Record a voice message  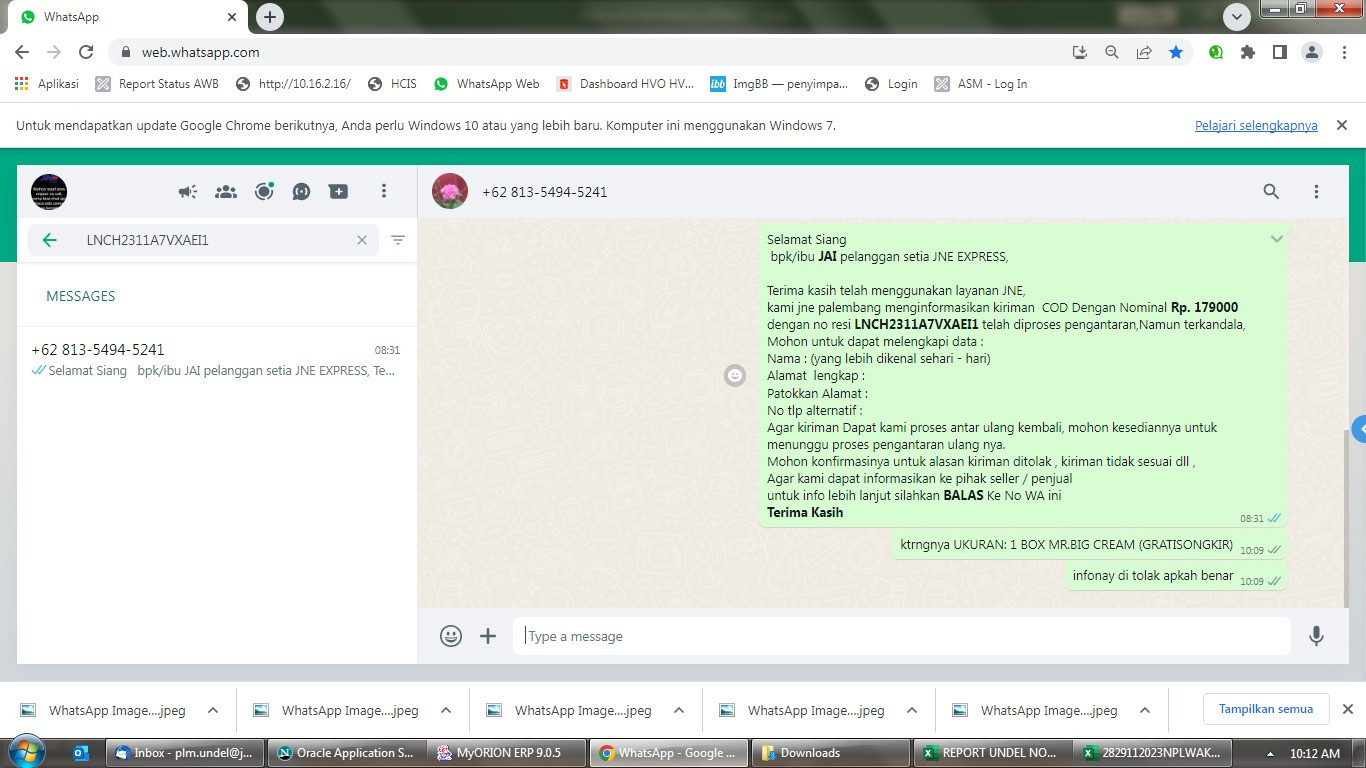pyautogui.click(x=1316, y=636)
